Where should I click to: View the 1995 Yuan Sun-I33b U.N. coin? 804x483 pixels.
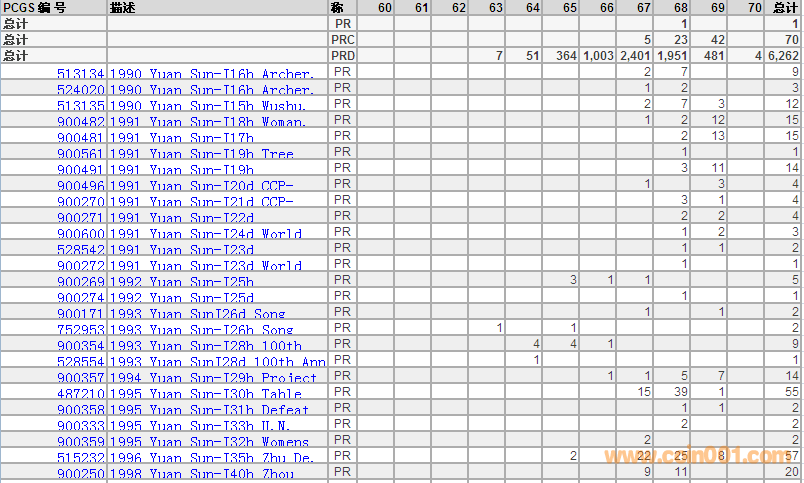tap(201, 426)
